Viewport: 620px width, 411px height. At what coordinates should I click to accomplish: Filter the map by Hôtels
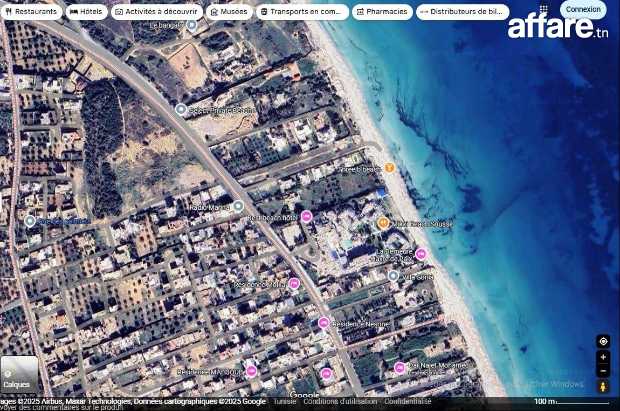coord(86,12)
